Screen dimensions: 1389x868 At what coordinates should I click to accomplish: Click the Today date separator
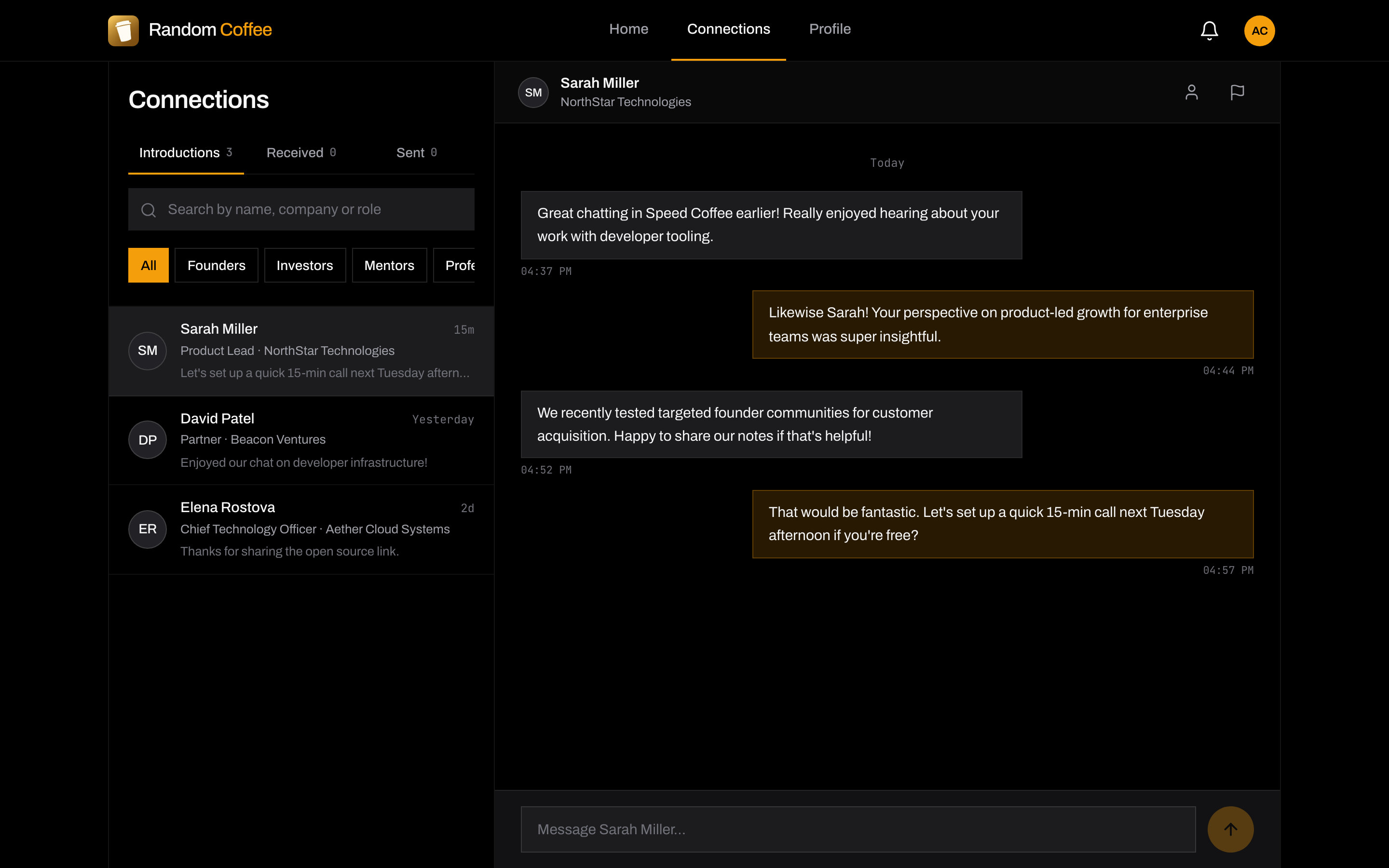887,163
